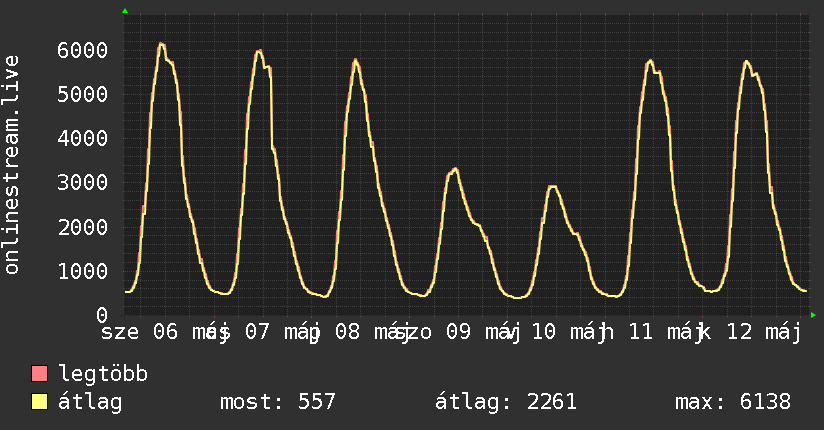Click the onlinestream.live vertical axis title
824x430 pixels.
click(12, 165)
